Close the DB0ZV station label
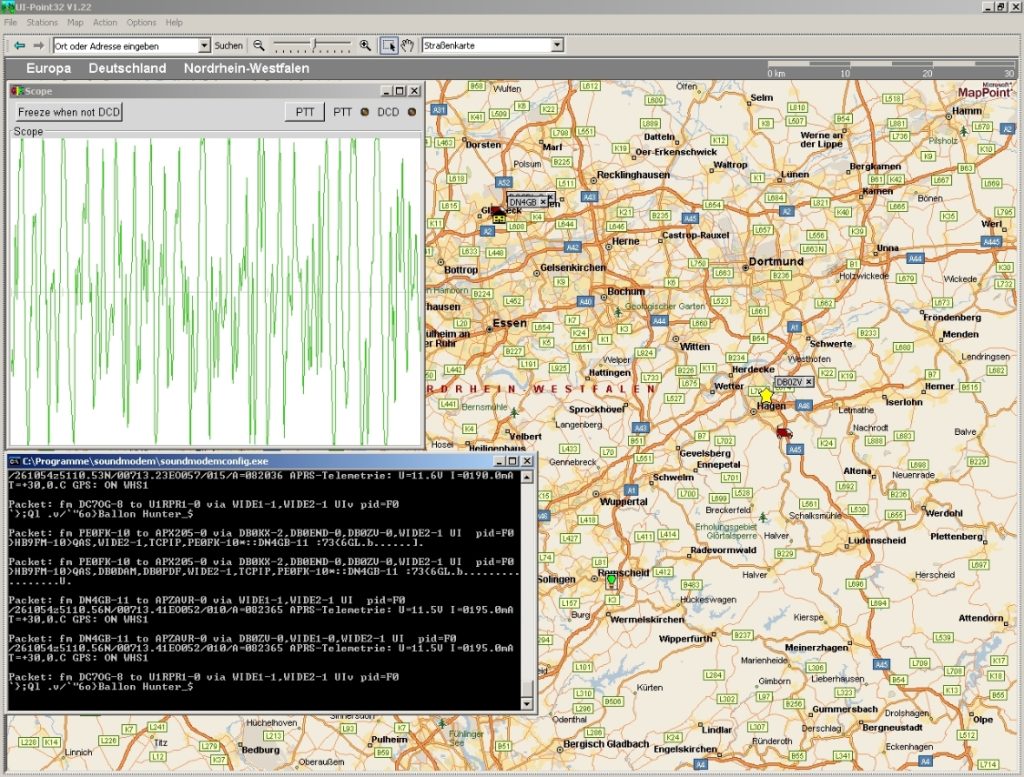This screenshot has height=777, width=1024. (808, 382)
